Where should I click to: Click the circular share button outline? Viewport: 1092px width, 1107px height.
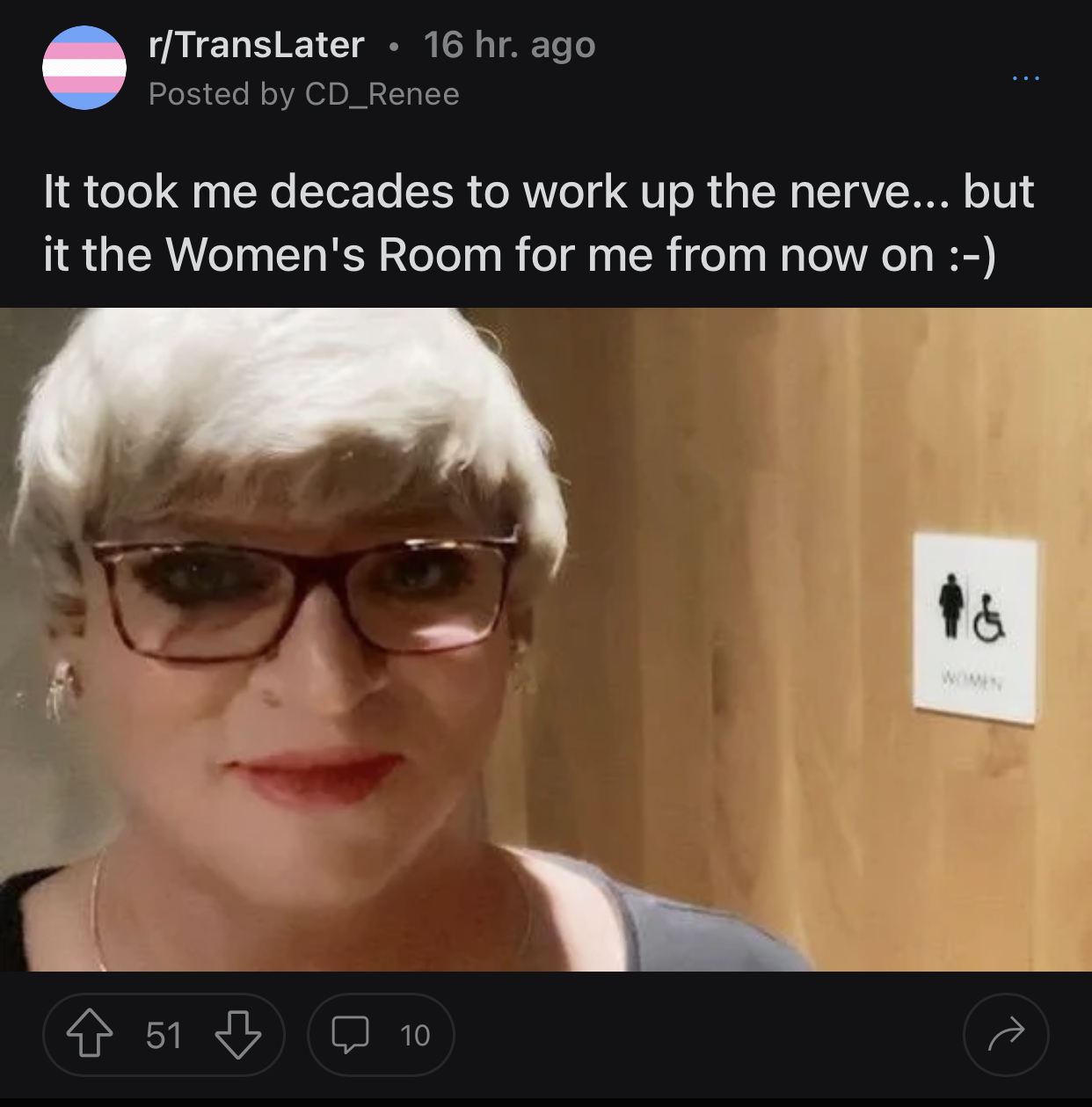(1006, 1035)
